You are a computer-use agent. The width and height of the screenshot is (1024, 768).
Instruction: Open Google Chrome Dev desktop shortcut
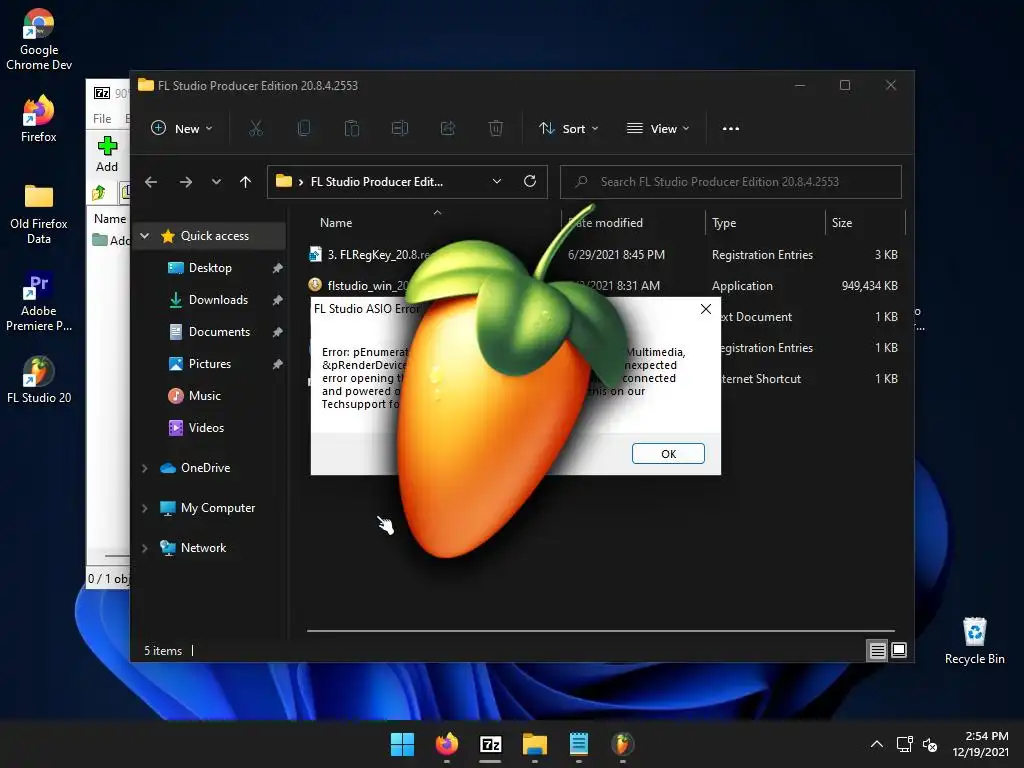point(39,39)
